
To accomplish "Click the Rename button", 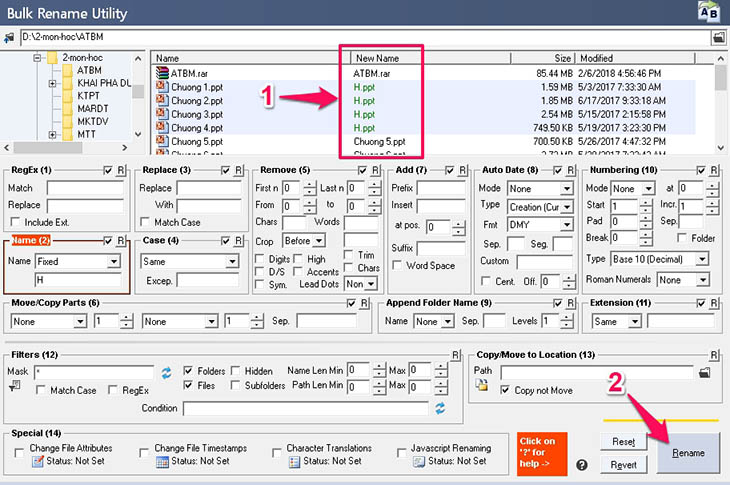I will (688, 453).
